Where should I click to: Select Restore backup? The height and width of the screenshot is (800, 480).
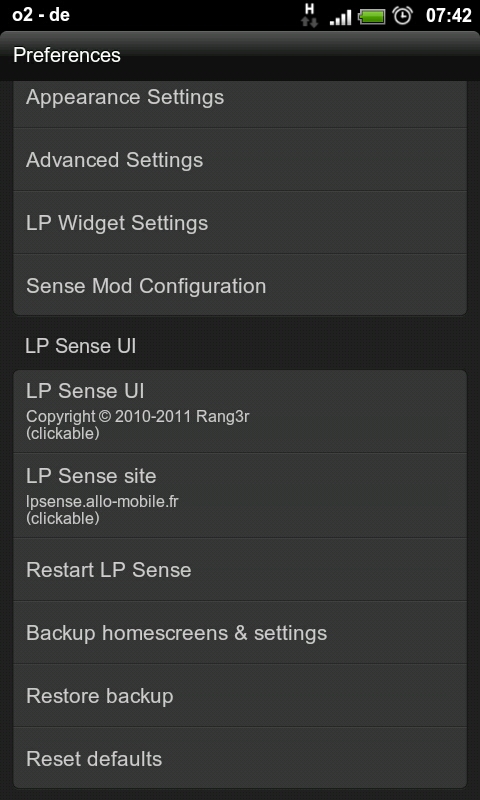(x=240, y=696)
